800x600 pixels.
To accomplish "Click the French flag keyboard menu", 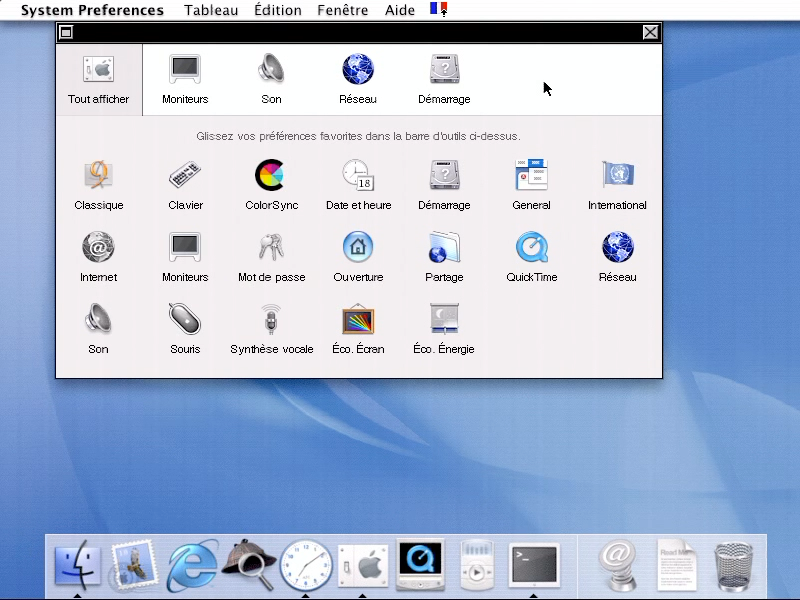I will coord(439,9).
